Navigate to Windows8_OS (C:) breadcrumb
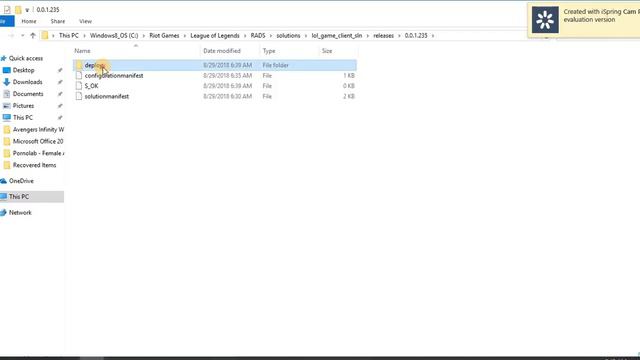Image resolution: width=640 pixels, height=360 pixels. (114, 36)
